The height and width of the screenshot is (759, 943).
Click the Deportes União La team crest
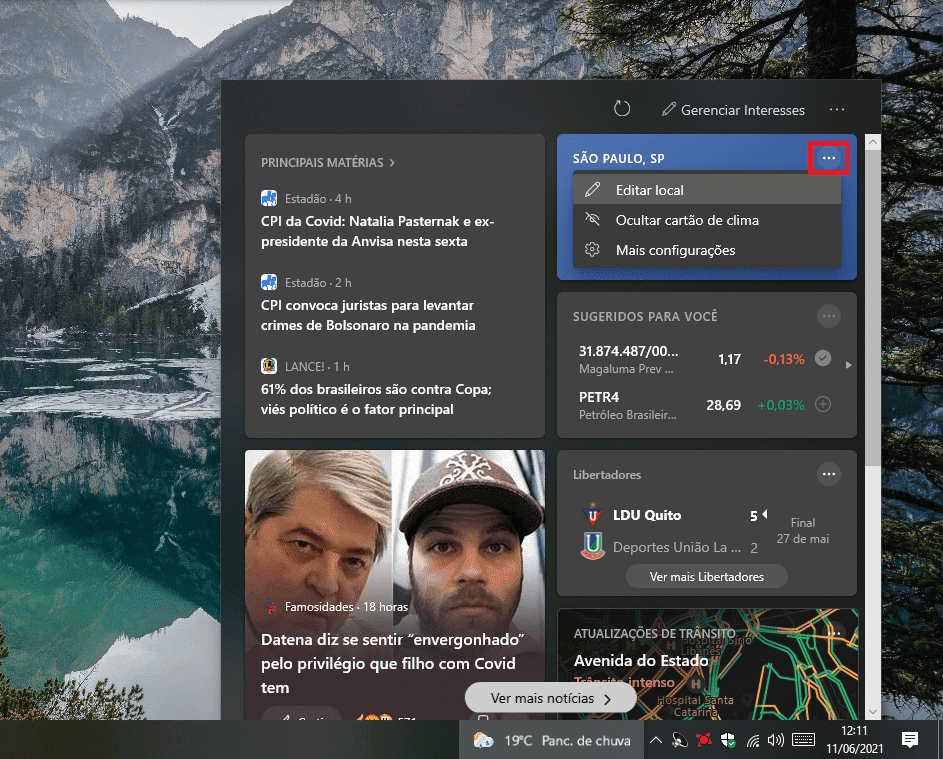(592, 546)
